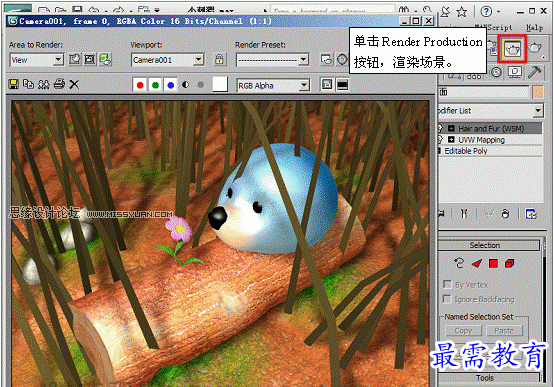Open the Utilities hammer panel tab
This screenshot has width=554, height=387.
[535, 72]
